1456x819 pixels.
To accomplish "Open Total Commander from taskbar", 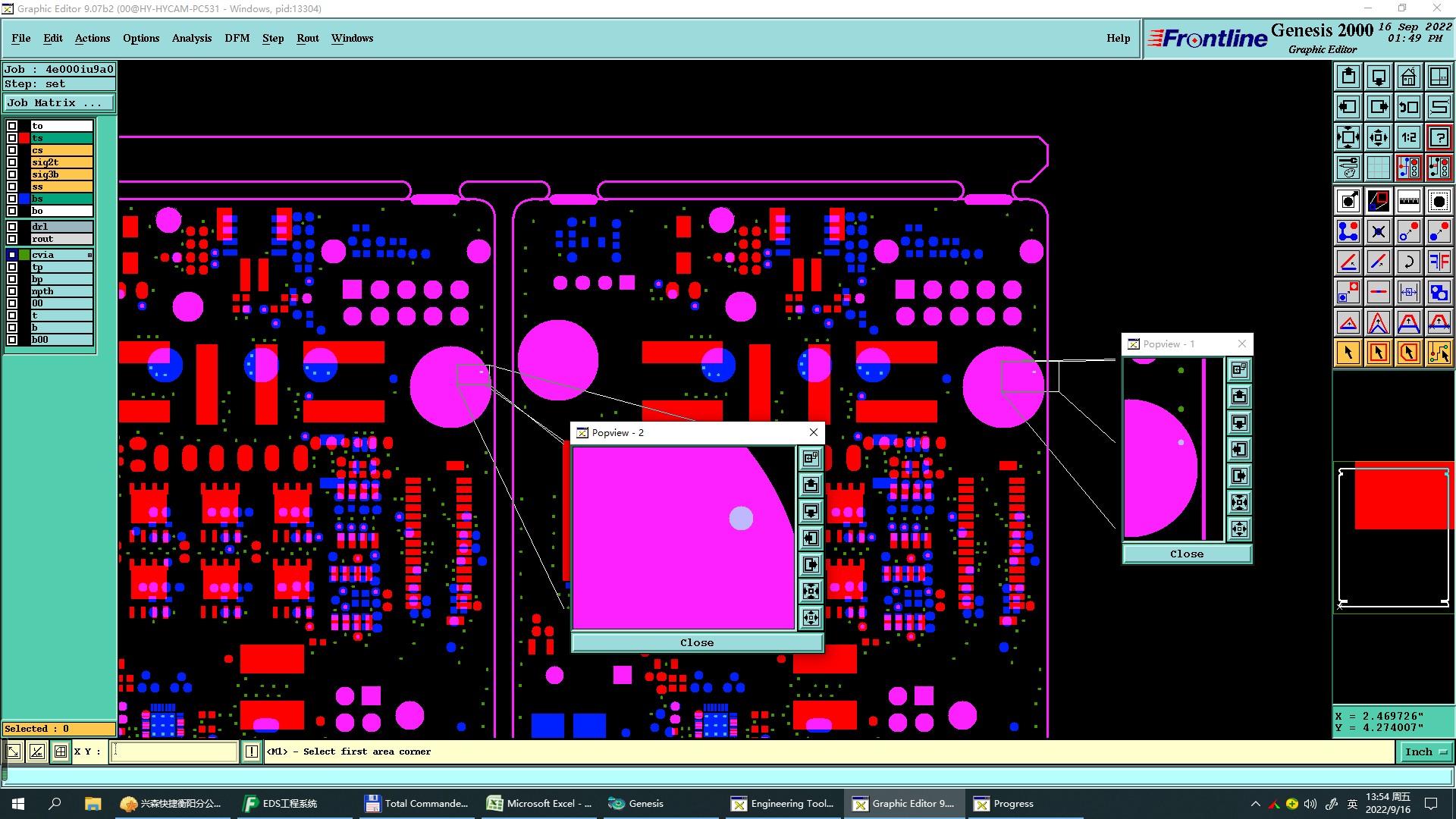I will tap(417, 804).
